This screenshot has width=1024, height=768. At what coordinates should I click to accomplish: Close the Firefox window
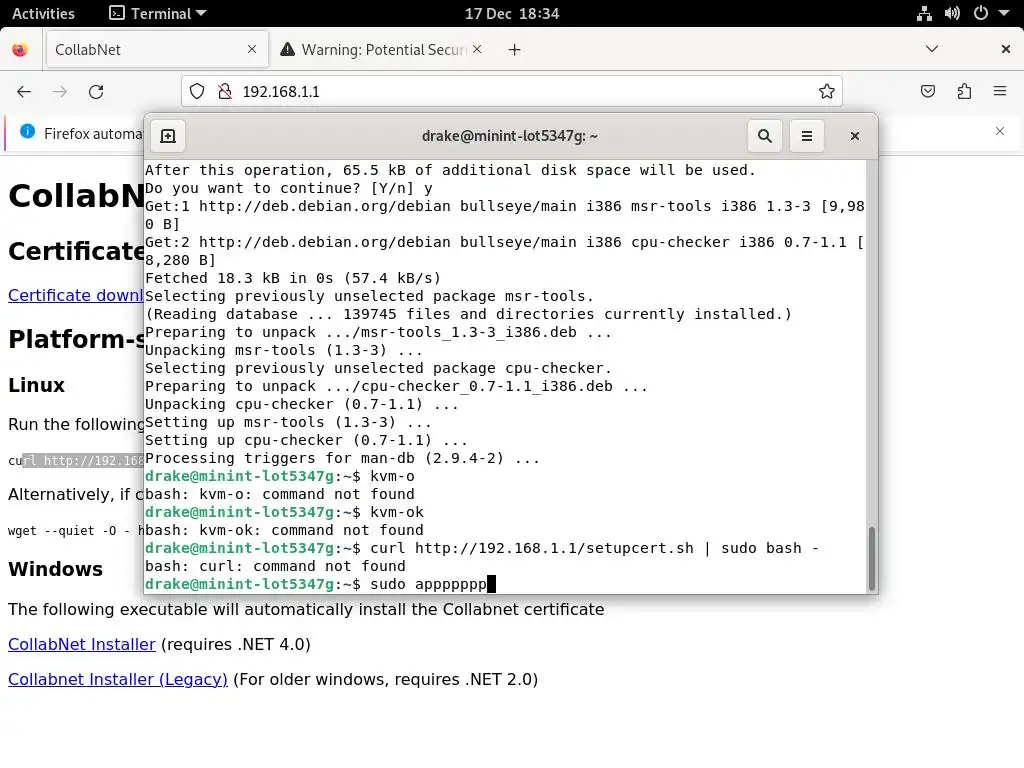(x=1006, y=49)
